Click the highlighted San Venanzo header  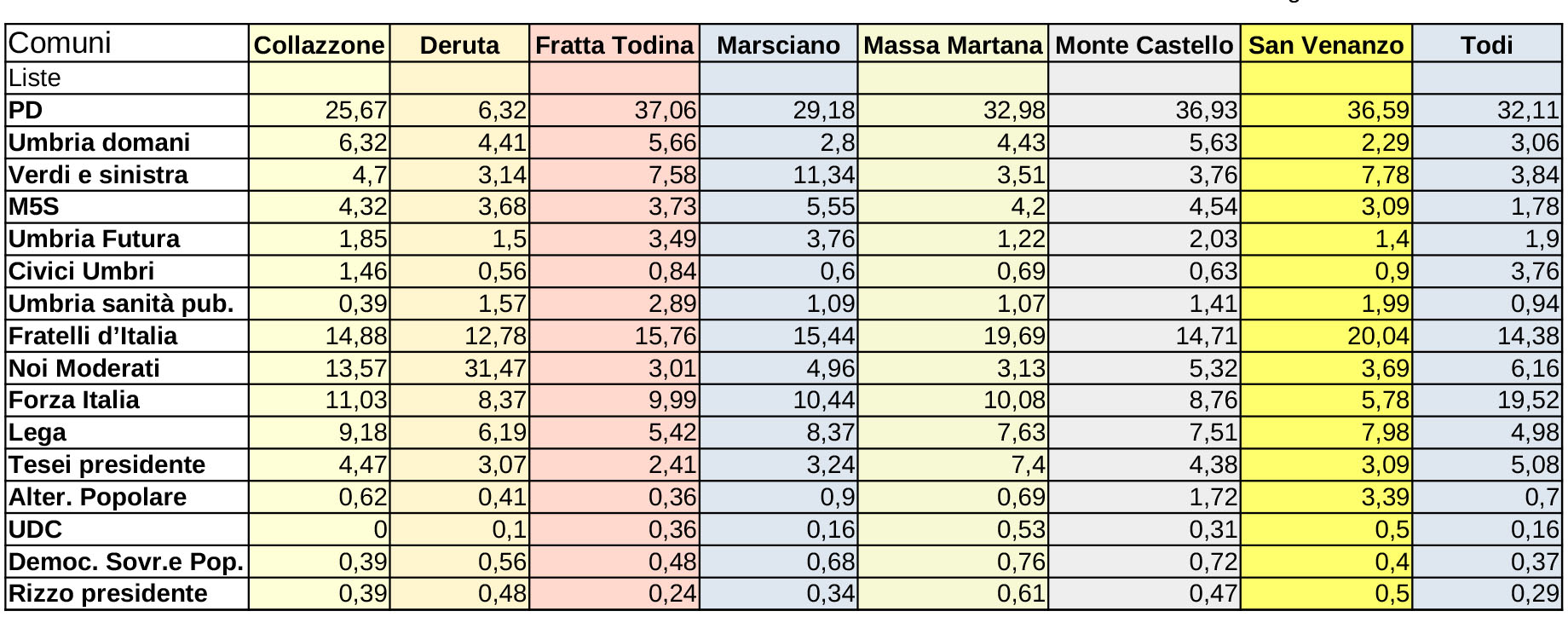pos(1326,45)
